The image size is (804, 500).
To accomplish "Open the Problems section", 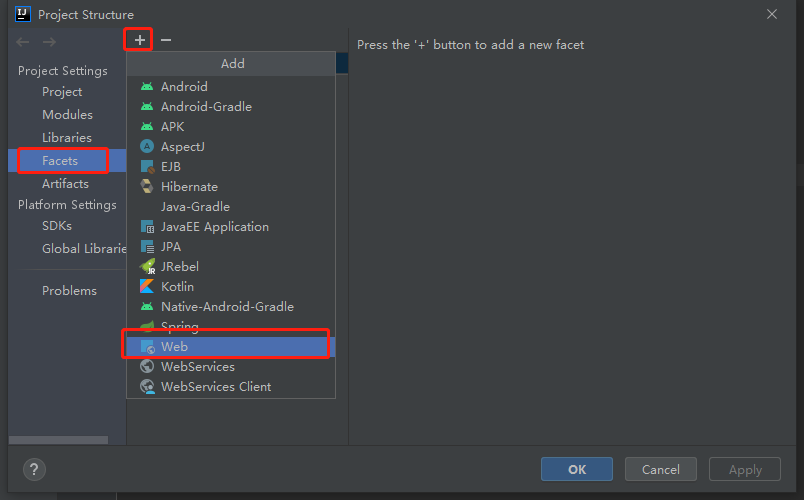I will (x=69, y=291).
